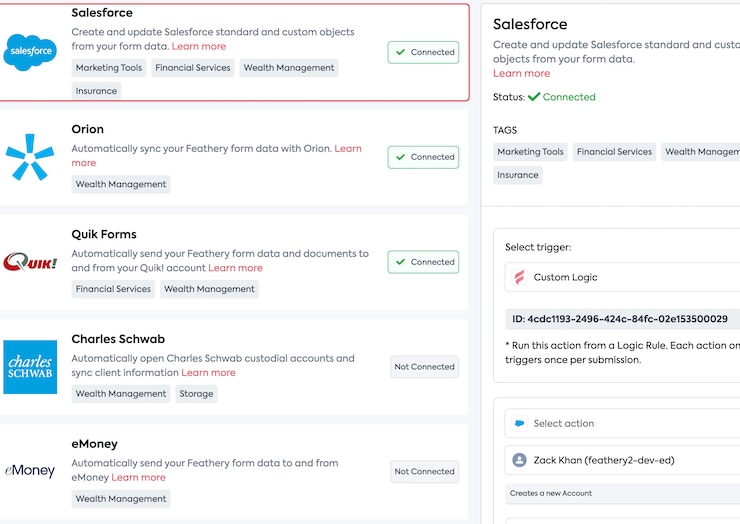Click the Orion blue starburst logo
740x524 pixels.
[30, 157]
